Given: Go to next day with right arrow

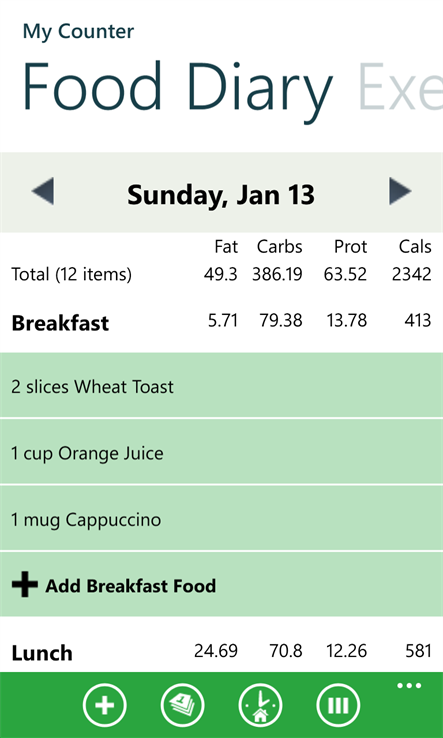Looking at the screenshot, I should click(400, 192).
